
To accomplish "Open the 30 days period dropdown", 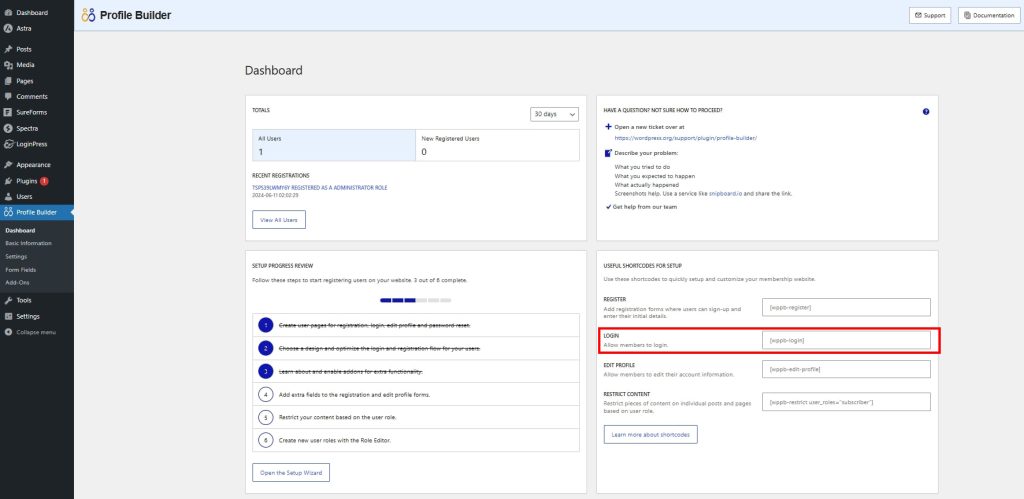I will point(554,114).
